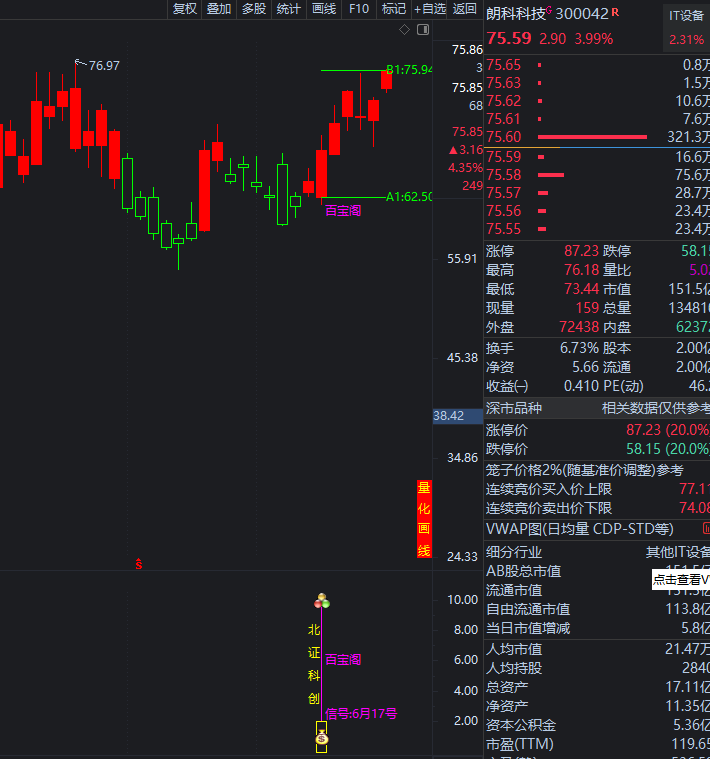Click the 细分行业 其他IT设备 row
Viewport: 710px width, 759px height.
click(597, 552)
